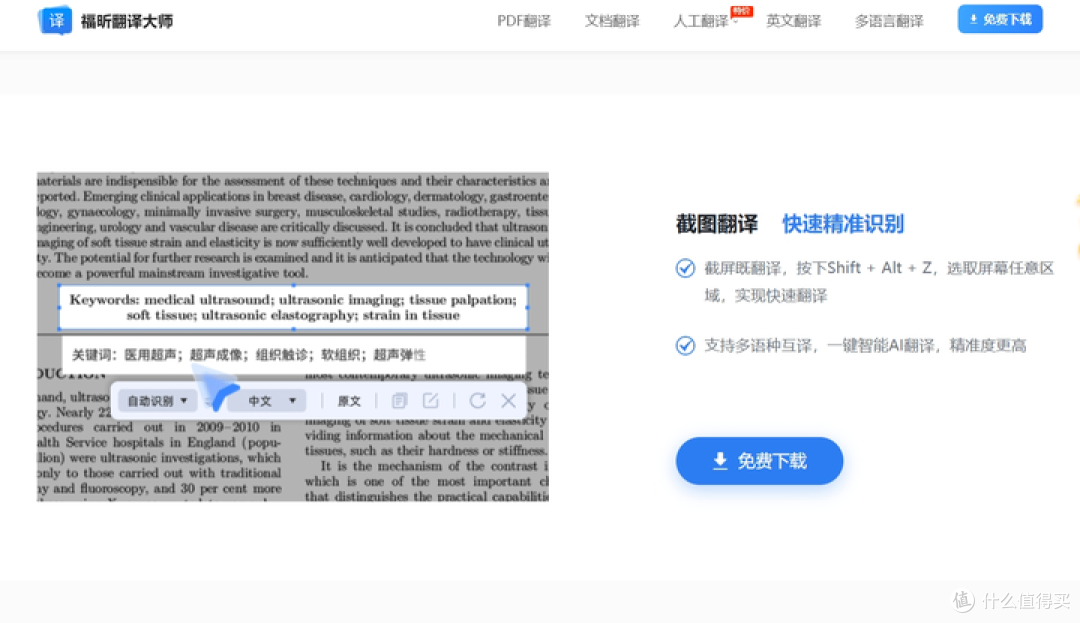This screenshot has height=623, width=1080.
Task: Expand the 人工翻译 dropdown menu
Action: click(x=705, y=21)
